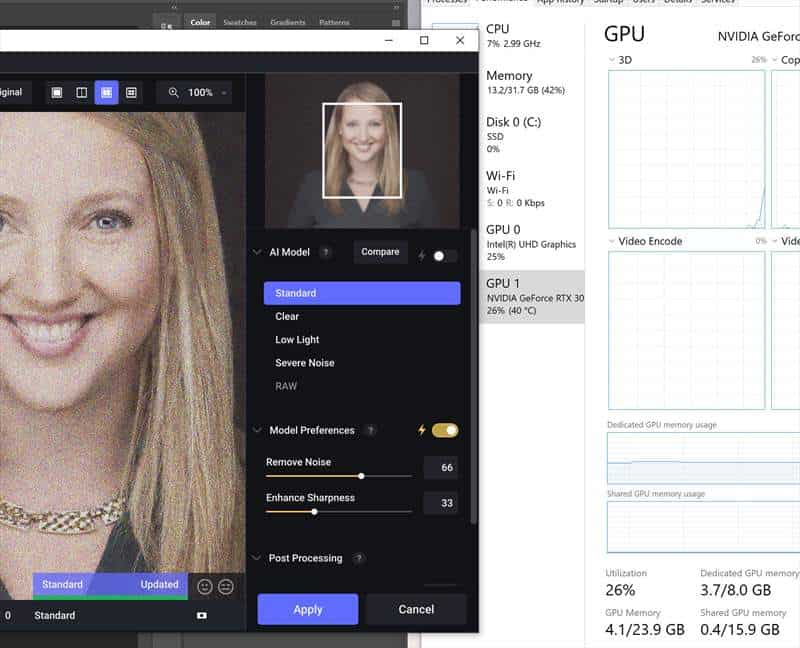Screen dimensions: 800x648
Task: Disable the Model Preferences auto toggle
Action: pos(445,430)
